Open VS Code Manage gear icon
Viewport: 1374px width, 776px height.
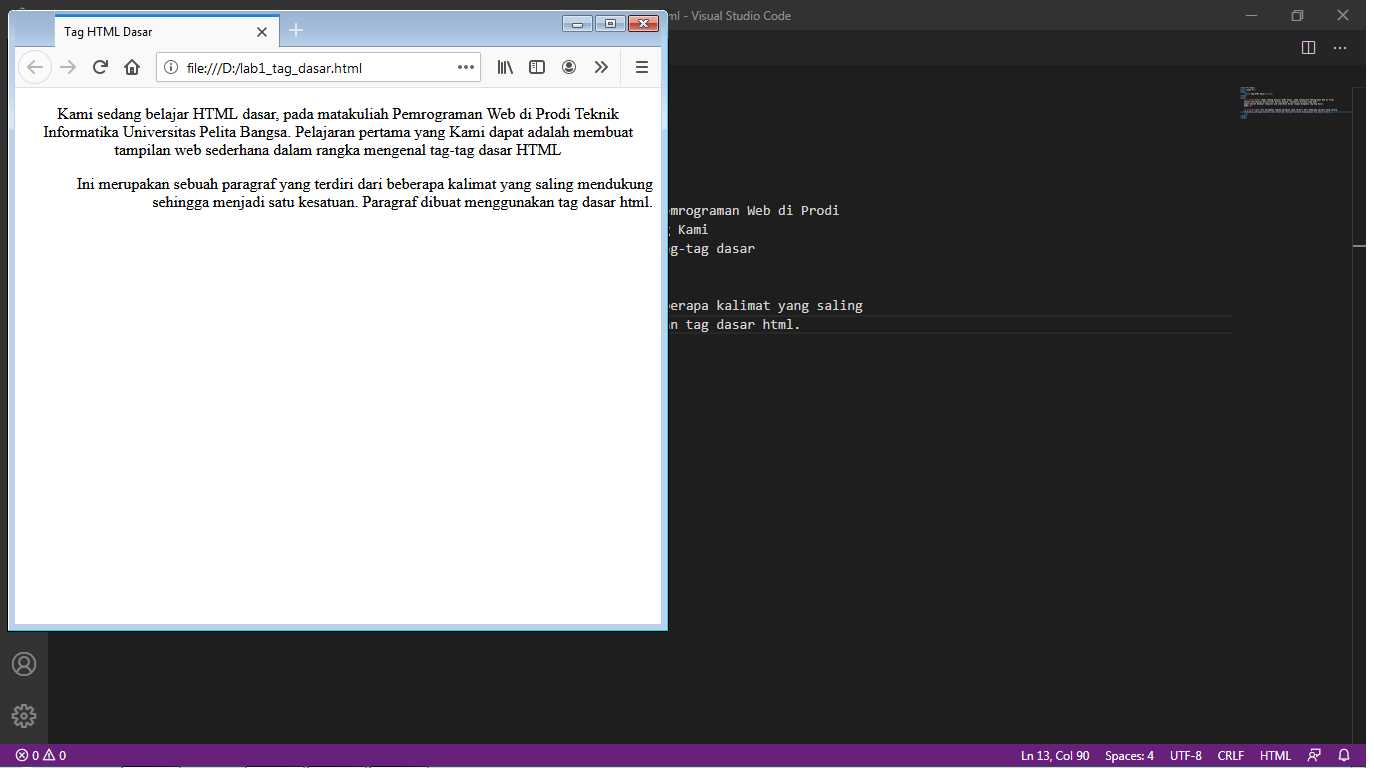pos(24,716)
